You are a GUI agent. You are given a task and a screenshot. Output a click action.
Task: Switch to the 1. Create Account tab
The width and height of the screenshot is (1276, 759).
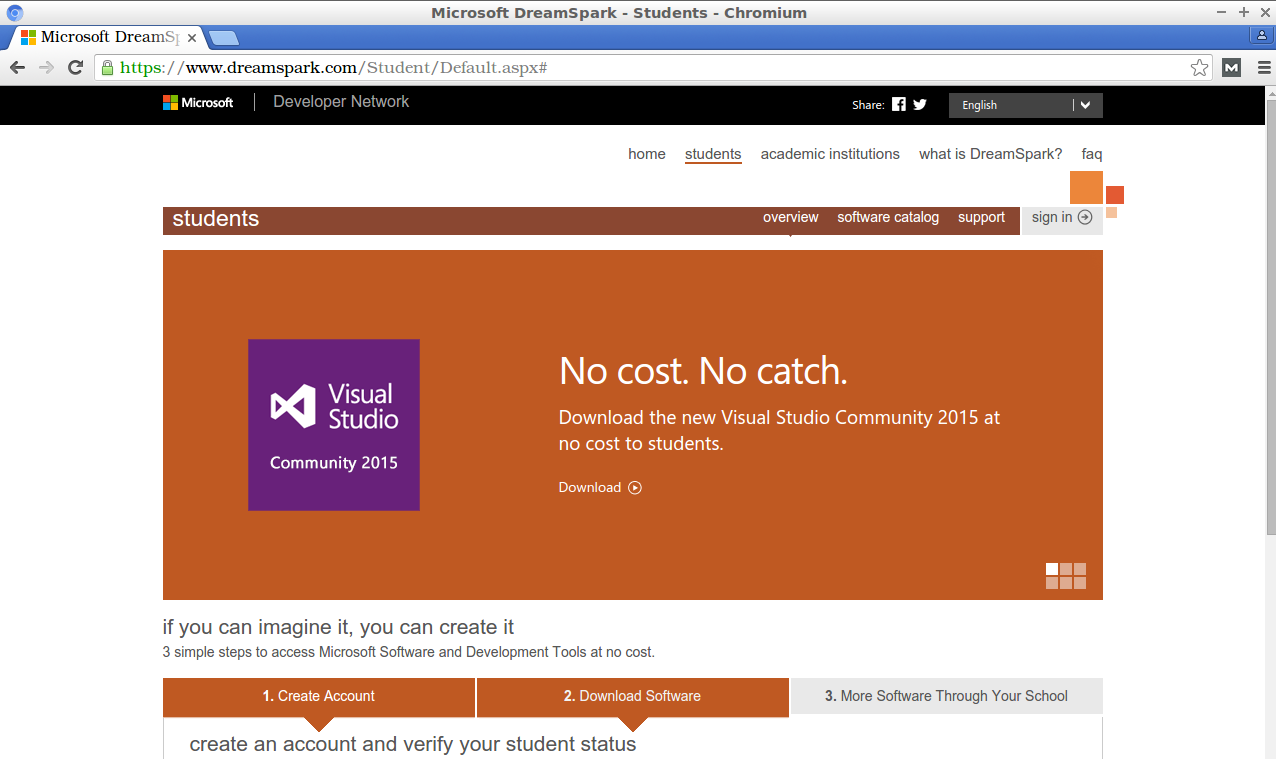point(319,696)
